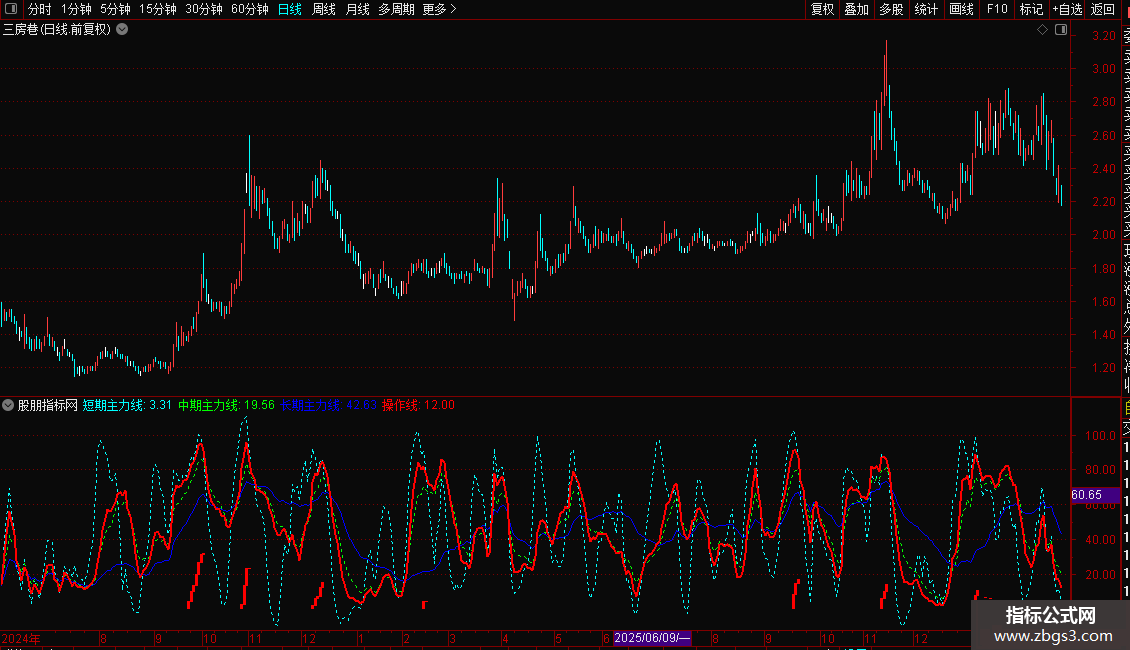The width and height of the screenshot is (1130, 650).
Task: Select the 中期主力线: 19.56 legend
Action: 226,405
